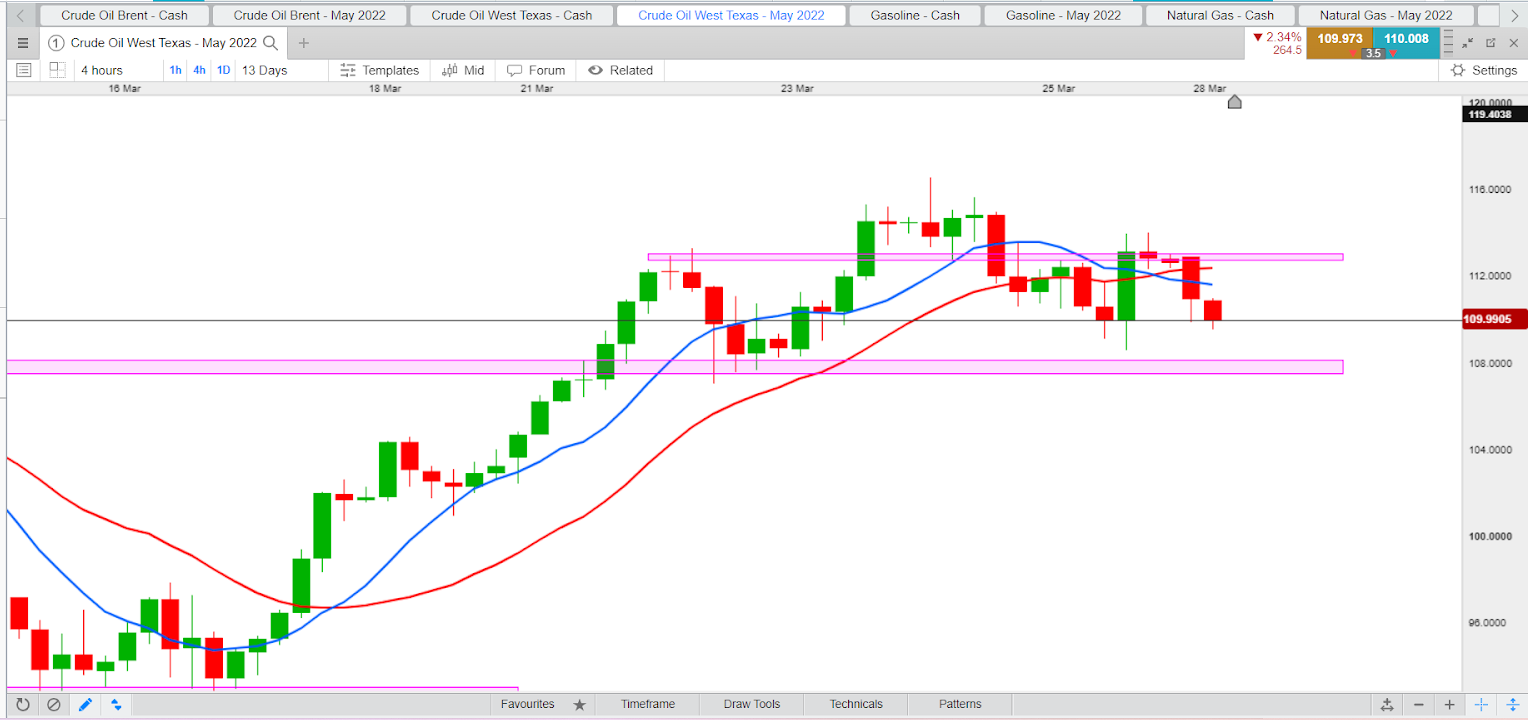Select the 1h timeframe shortcut
Viewport: 1528px width, 720px height.
pyautogui.click(x=176, y=70)
